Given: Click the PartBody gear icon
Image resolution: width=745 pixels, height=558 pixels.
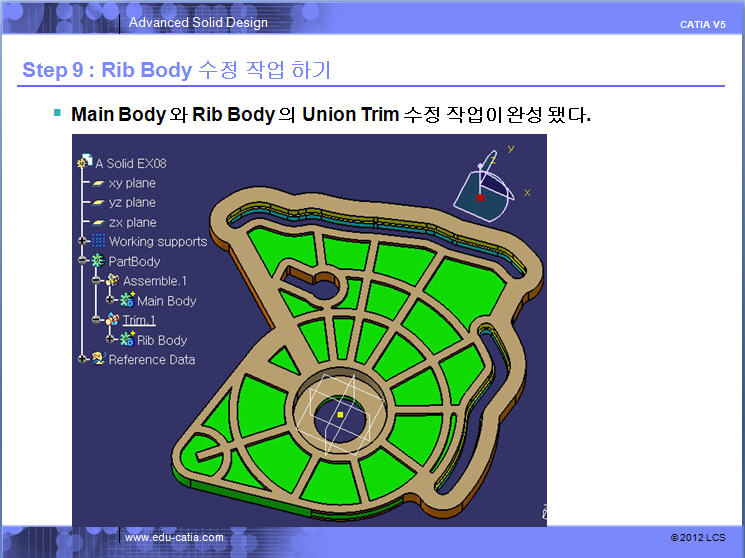Looking at the screenshot, I should (x=98, y=261).
